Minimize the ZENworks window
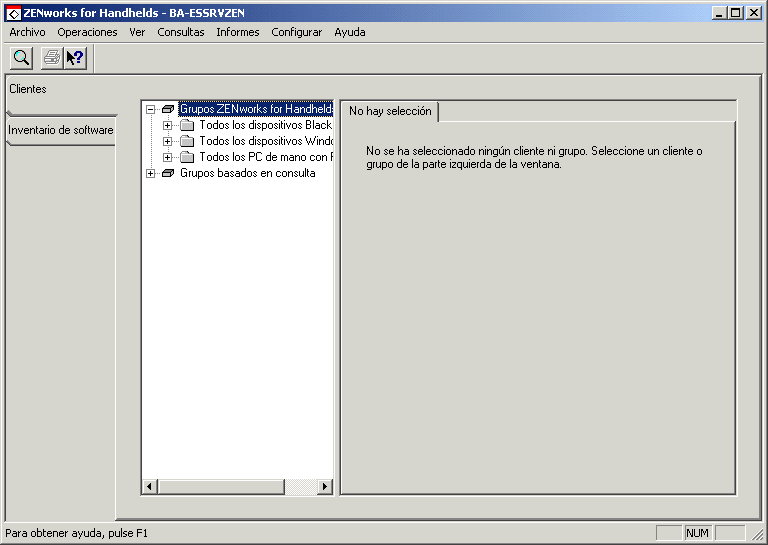Viewport: 768px width, 545px height. click(719, 13)
